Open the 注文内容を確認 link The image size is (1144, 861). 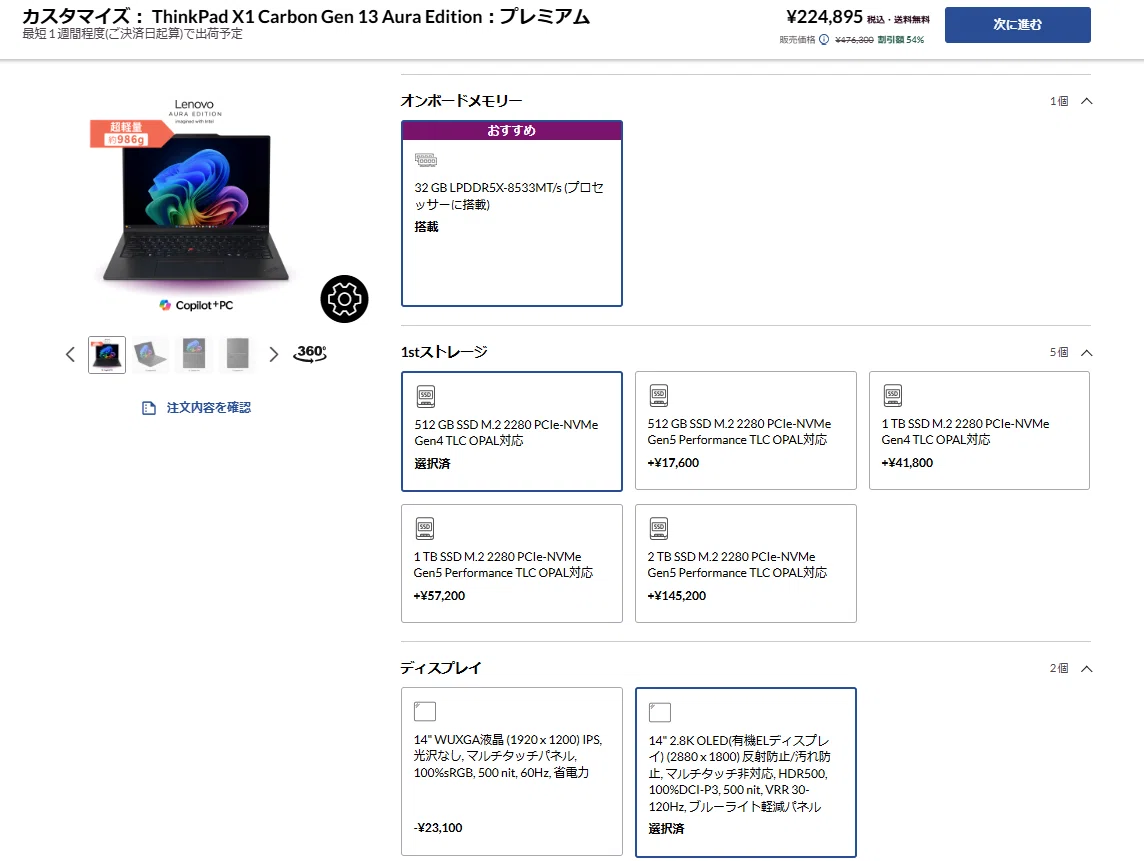[x=208, y=408]
